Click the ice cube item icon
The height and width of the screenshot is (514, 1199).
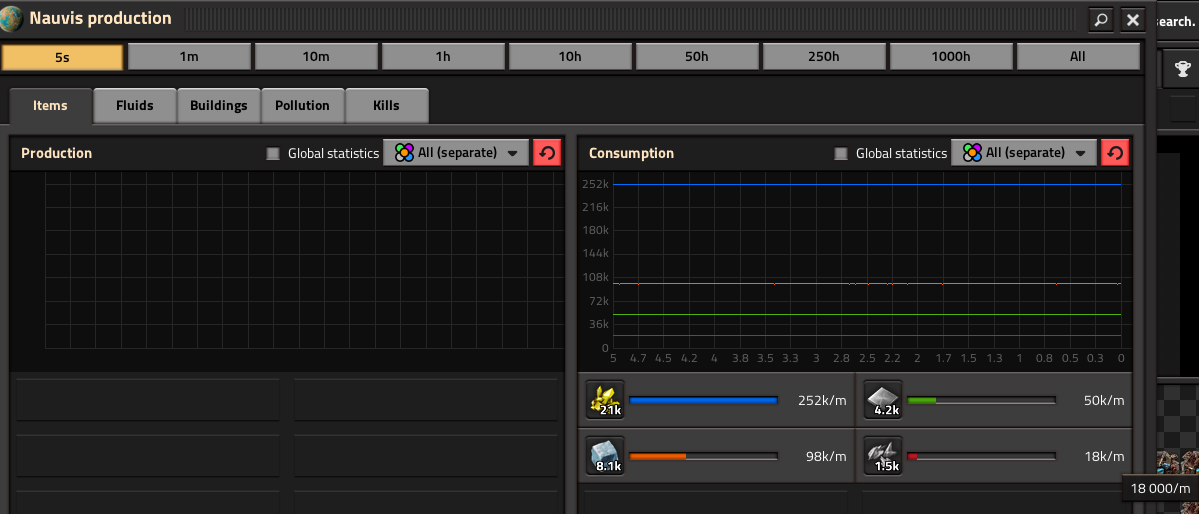[606, 456]
